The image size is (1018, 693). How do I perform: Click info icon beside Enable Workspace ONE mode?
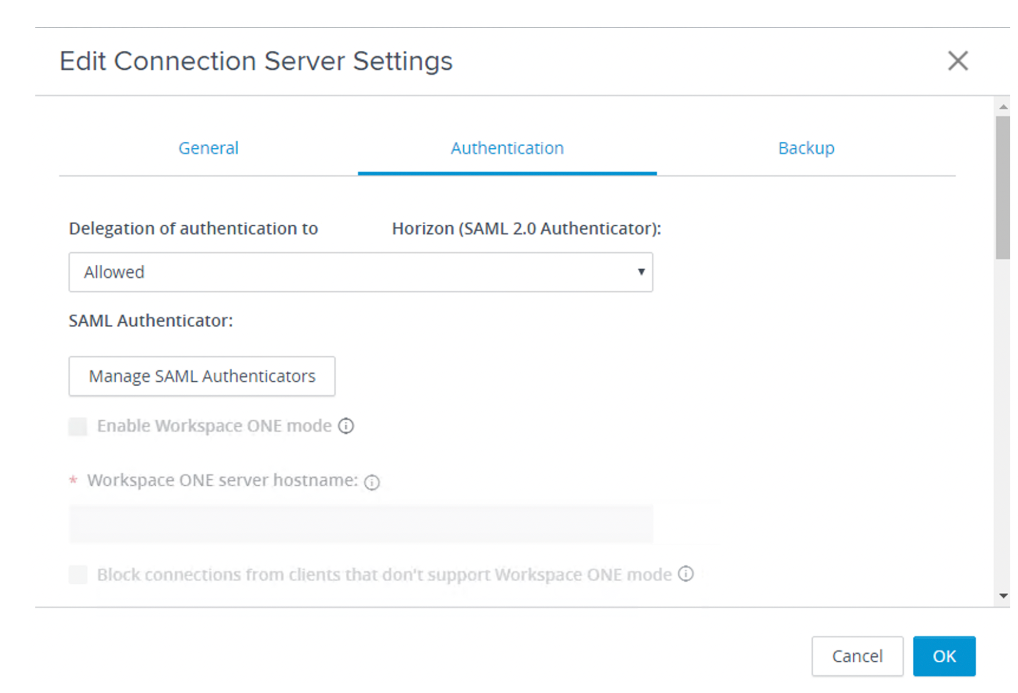click(346, 426)
